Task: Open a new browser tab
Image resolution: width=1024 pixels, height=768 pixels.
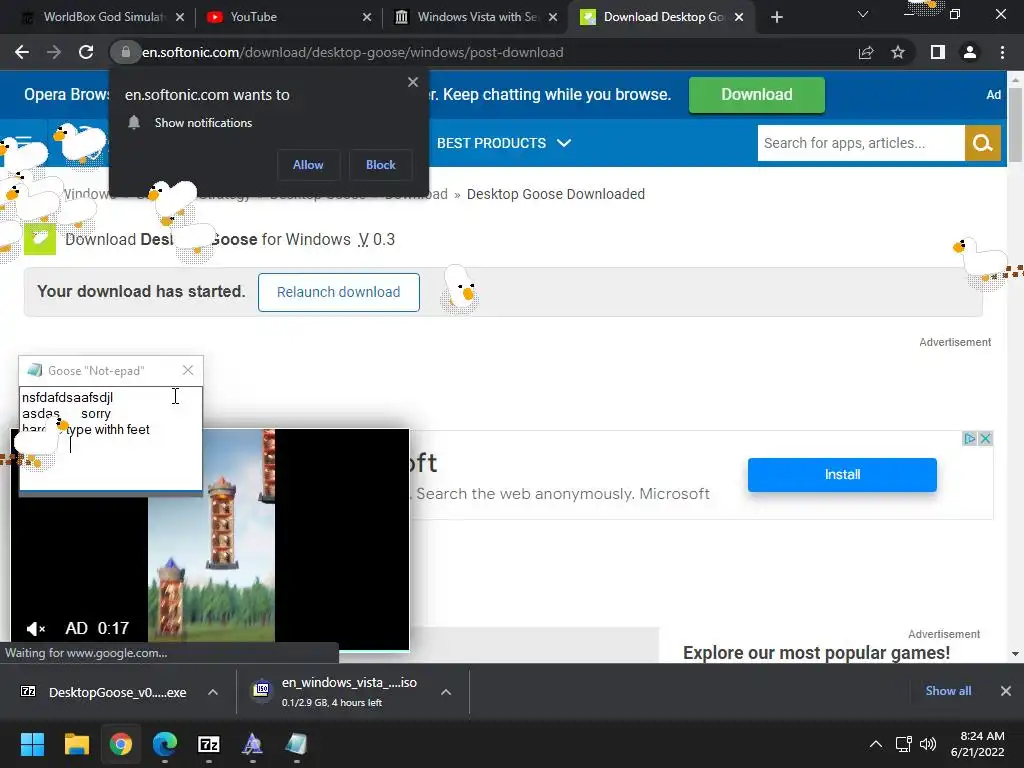Action: tap(776, 17)
